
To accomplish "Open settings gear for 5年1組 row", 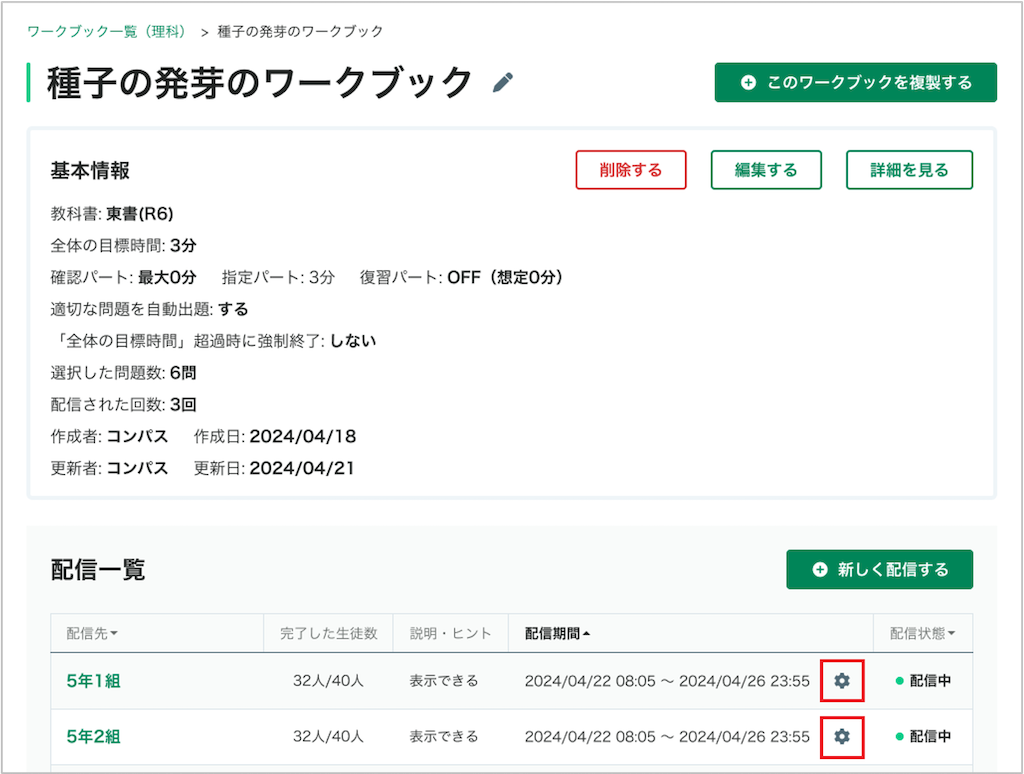I will [x=842, y=681].
